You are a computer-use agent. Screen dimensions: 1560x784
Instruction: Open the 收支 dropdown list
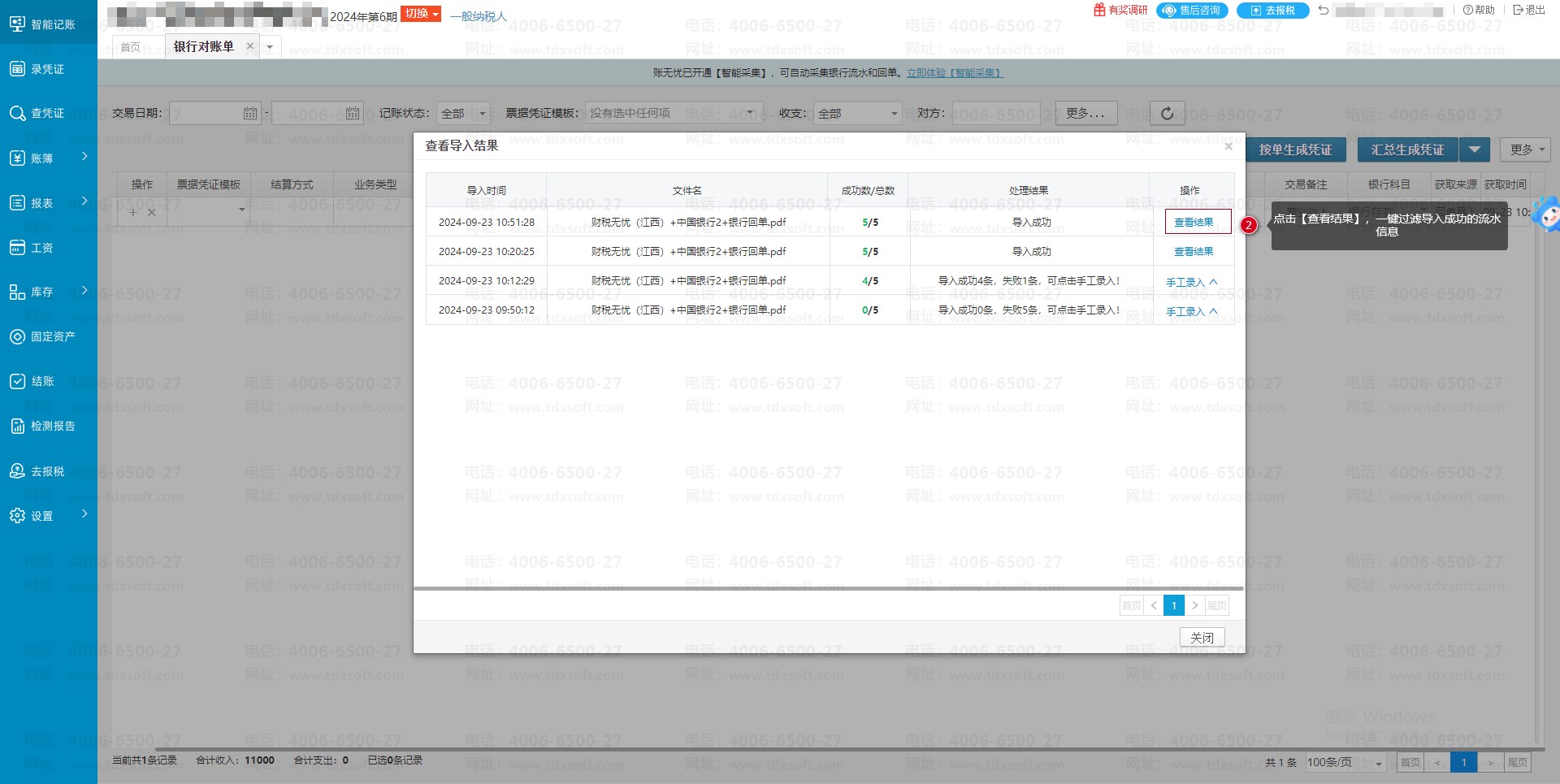point(859,114)
